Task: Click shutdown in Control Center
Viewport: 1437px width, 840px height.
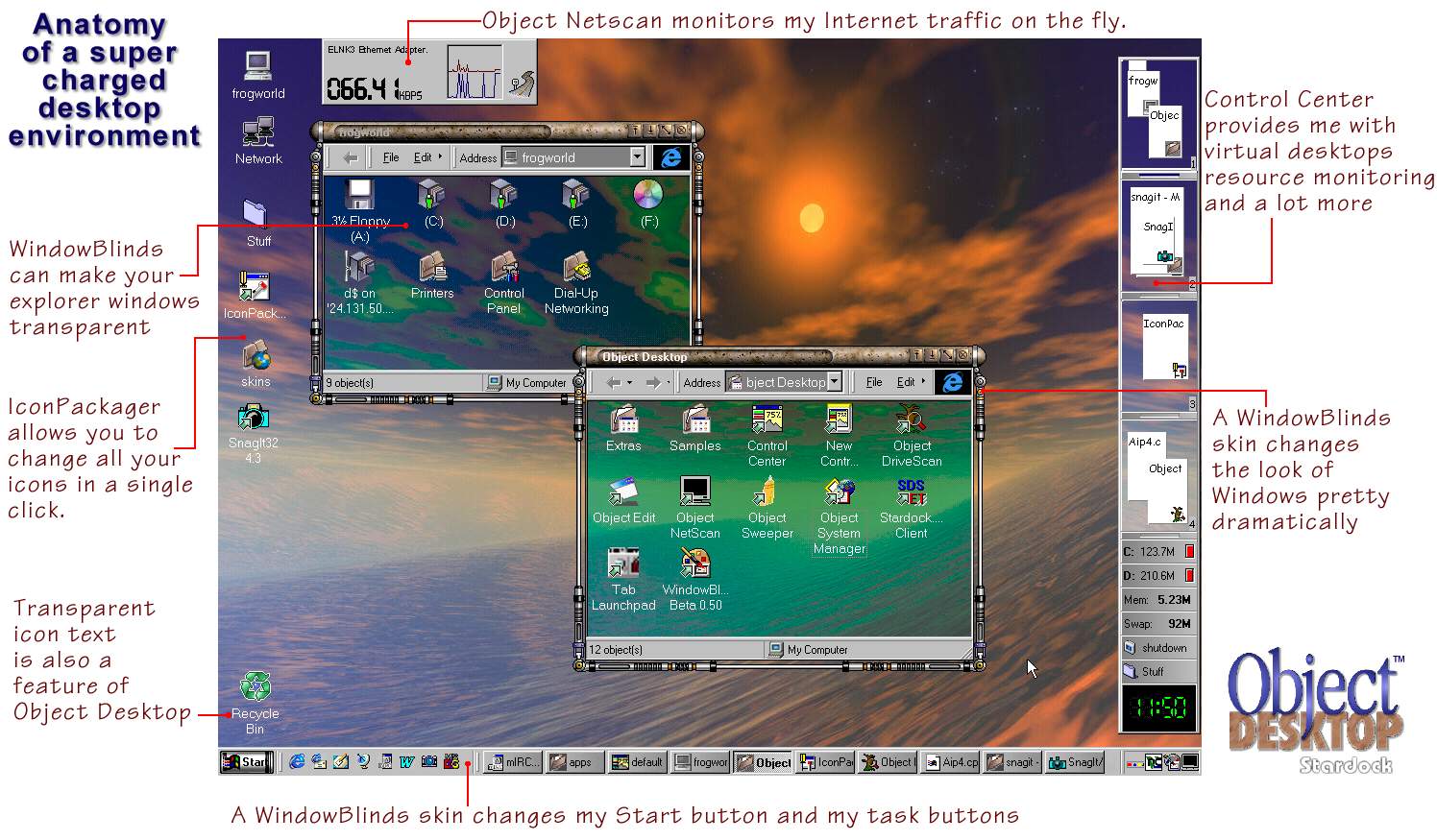Action: point(1159,648)
